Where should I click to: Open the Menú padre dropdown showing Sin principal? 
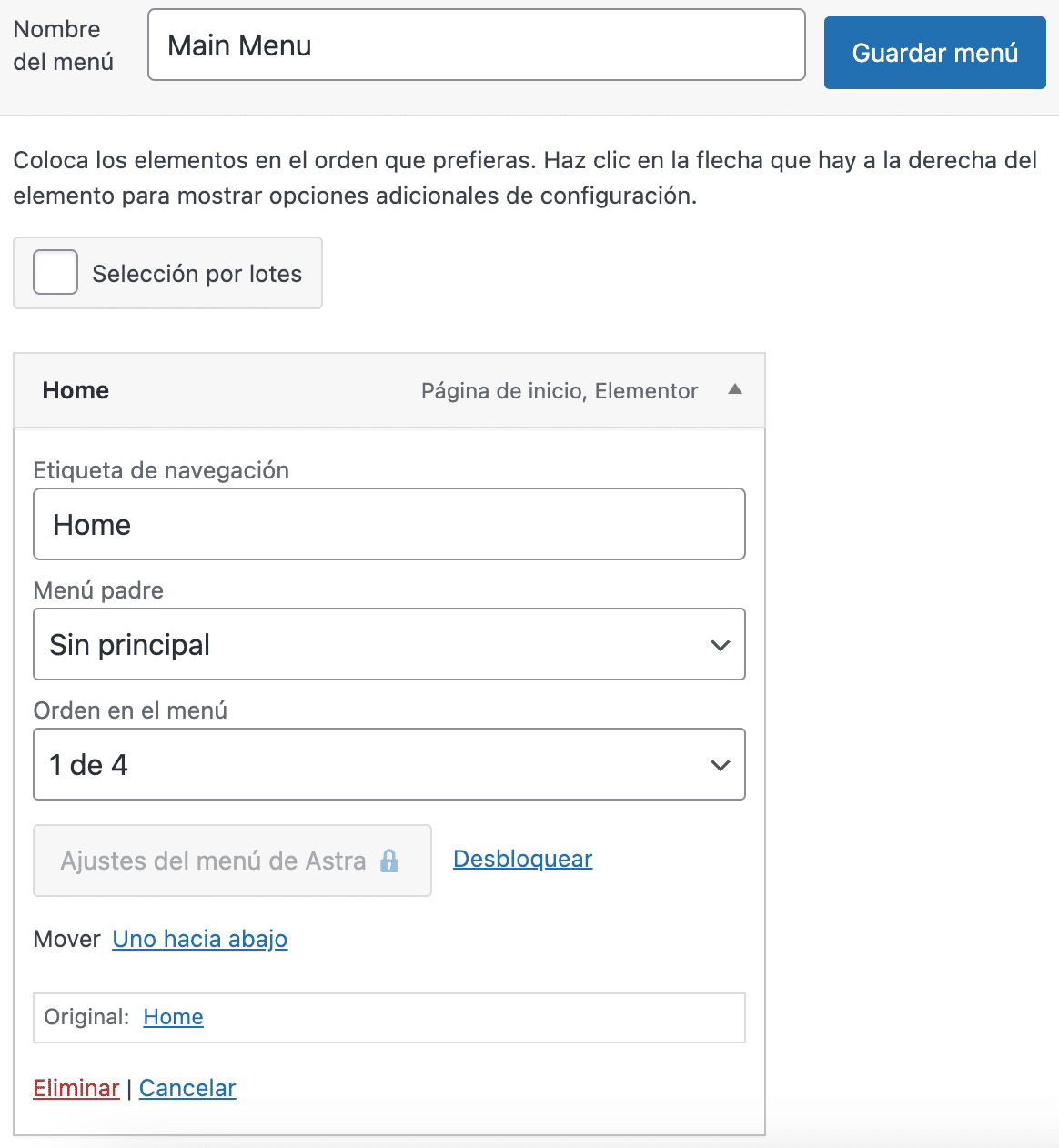388,645
